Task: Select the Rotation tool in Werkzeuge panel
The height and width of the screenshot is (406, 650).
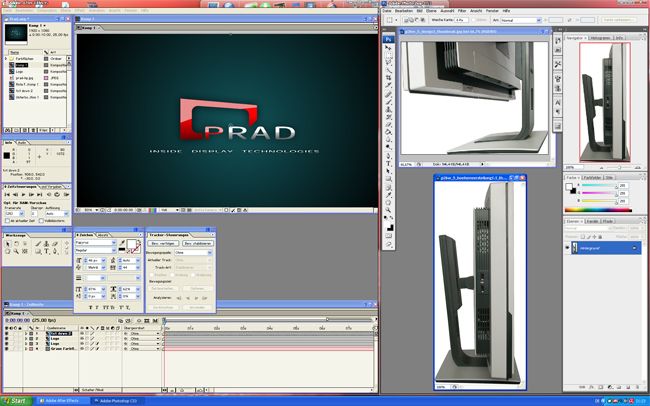Action: (x=17, y=244)
